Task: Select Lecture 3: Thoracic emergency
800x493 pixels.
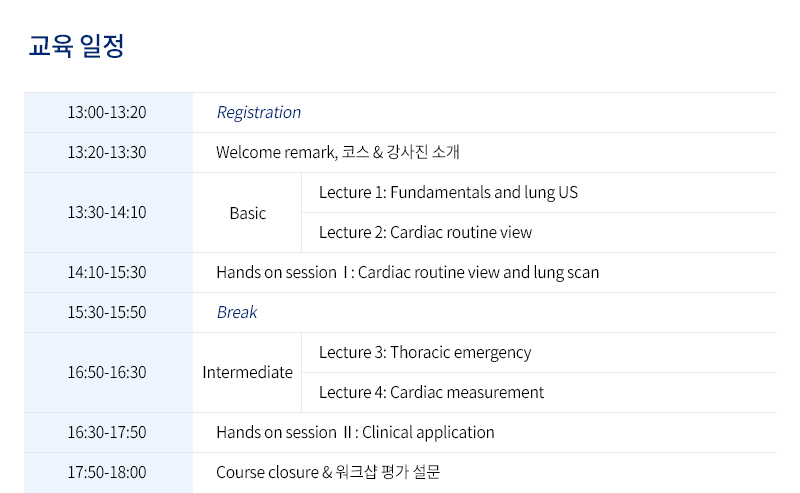Action: point(425,353)
